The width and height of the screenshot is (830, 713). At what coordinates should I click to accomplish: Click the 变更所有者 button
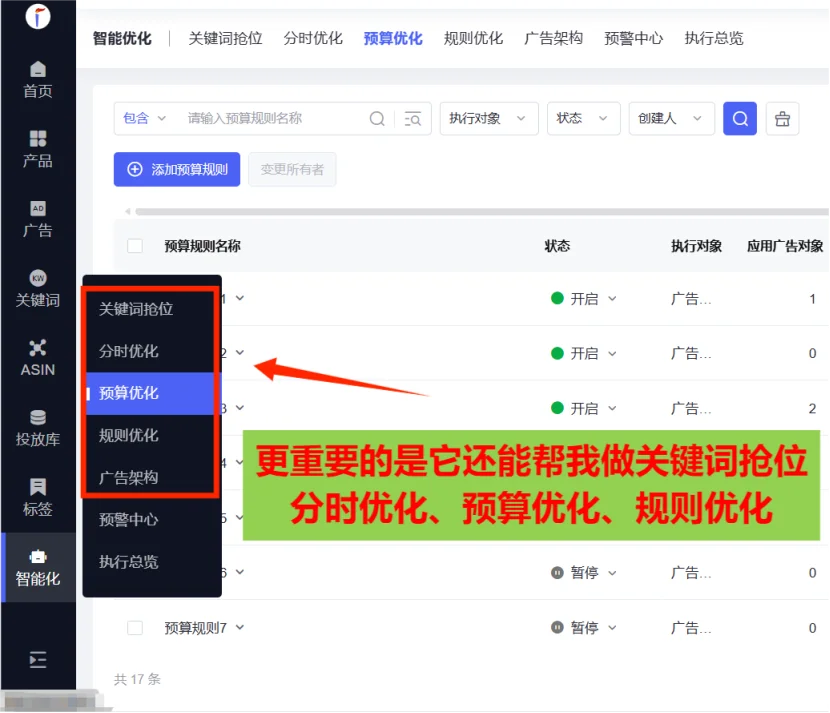[292, 169]
